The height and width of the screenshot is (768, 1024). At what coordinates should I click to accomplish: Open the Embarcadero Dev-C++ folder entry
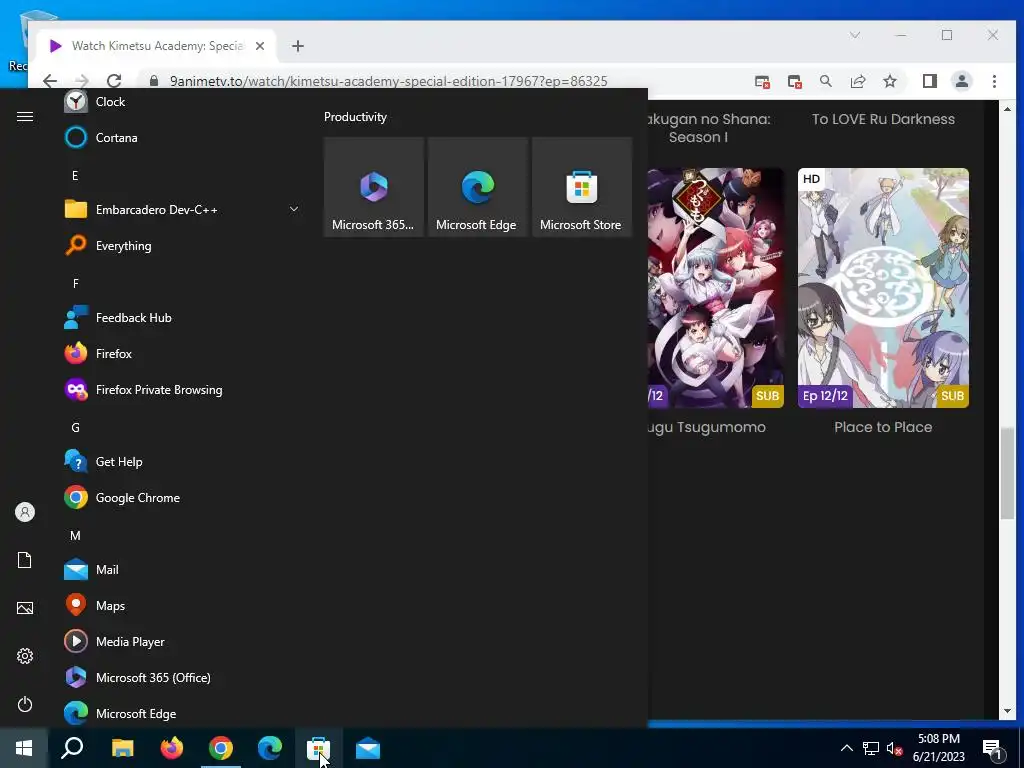pos(183,210)
